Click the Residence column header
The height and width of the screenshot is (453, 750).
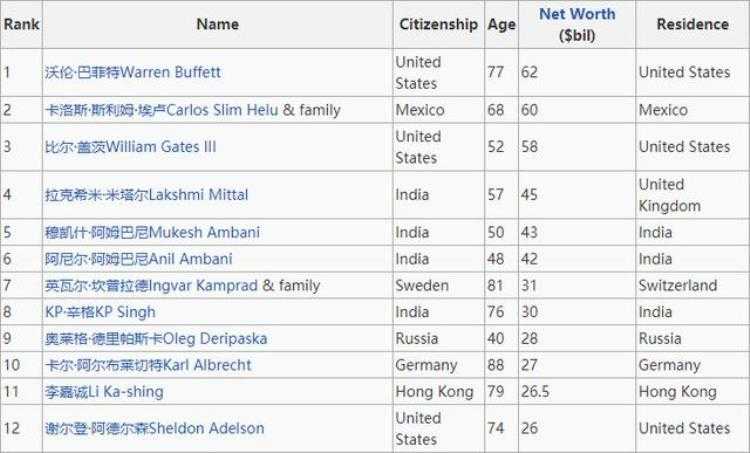[x=692, y=24]
